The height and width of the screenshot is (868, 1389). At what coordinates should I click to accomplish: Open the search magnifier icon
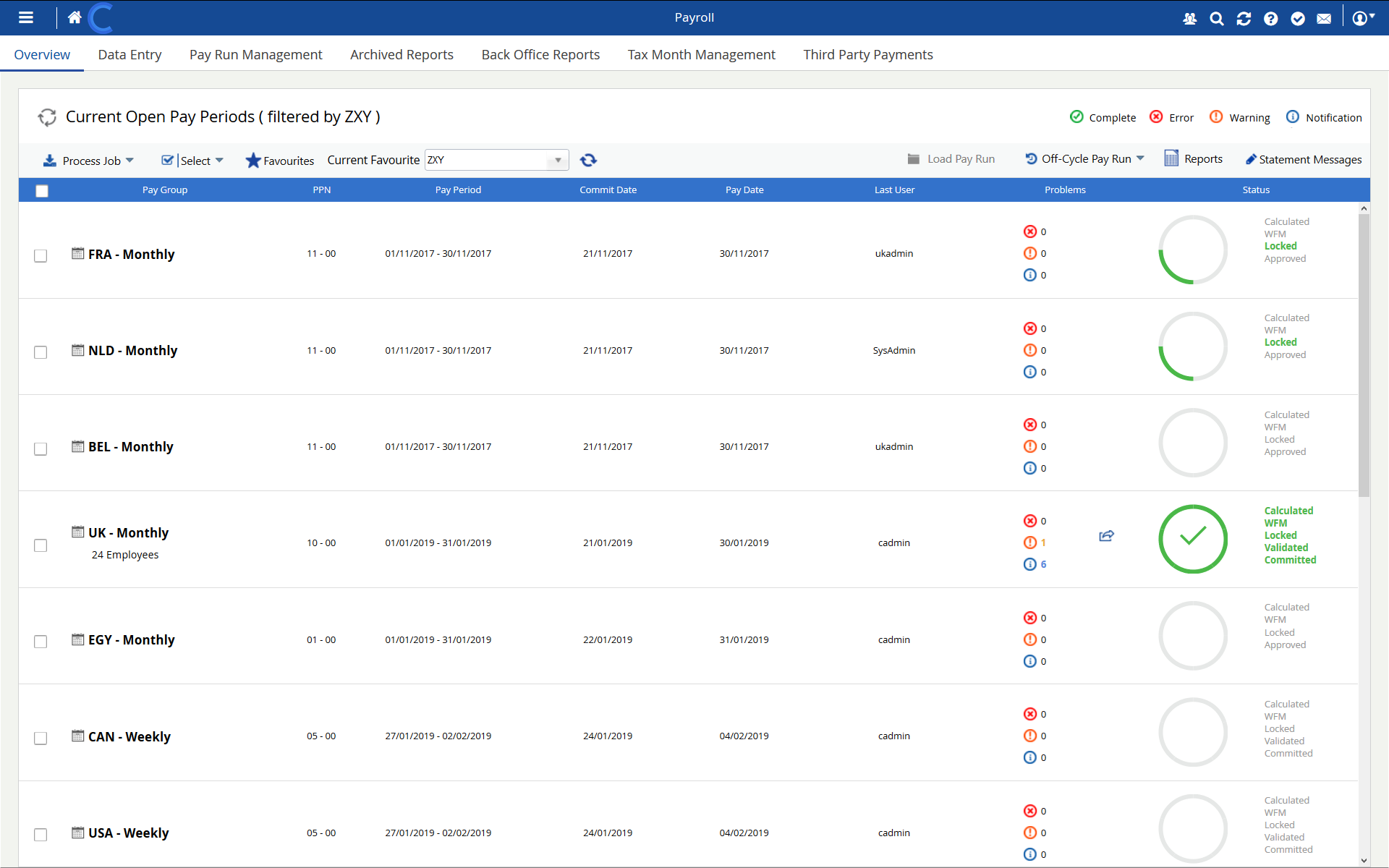click(x=1217, y=19)
